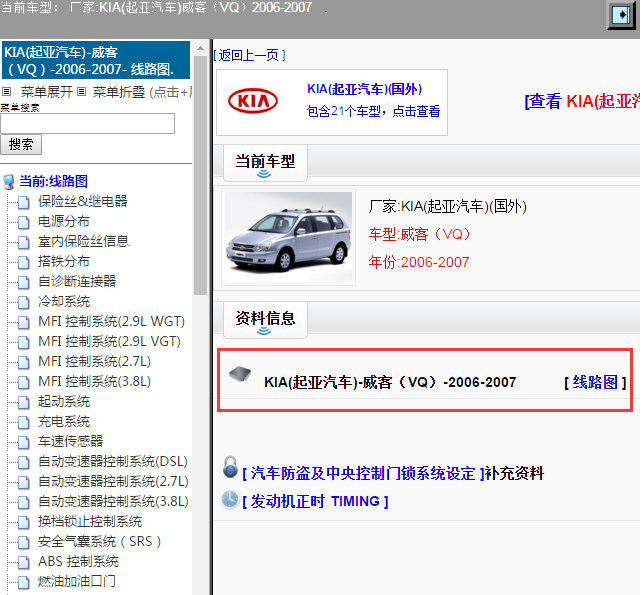640x595 pixels.
Task: Click the 当前车型 tab header
Action: point(265,162)
